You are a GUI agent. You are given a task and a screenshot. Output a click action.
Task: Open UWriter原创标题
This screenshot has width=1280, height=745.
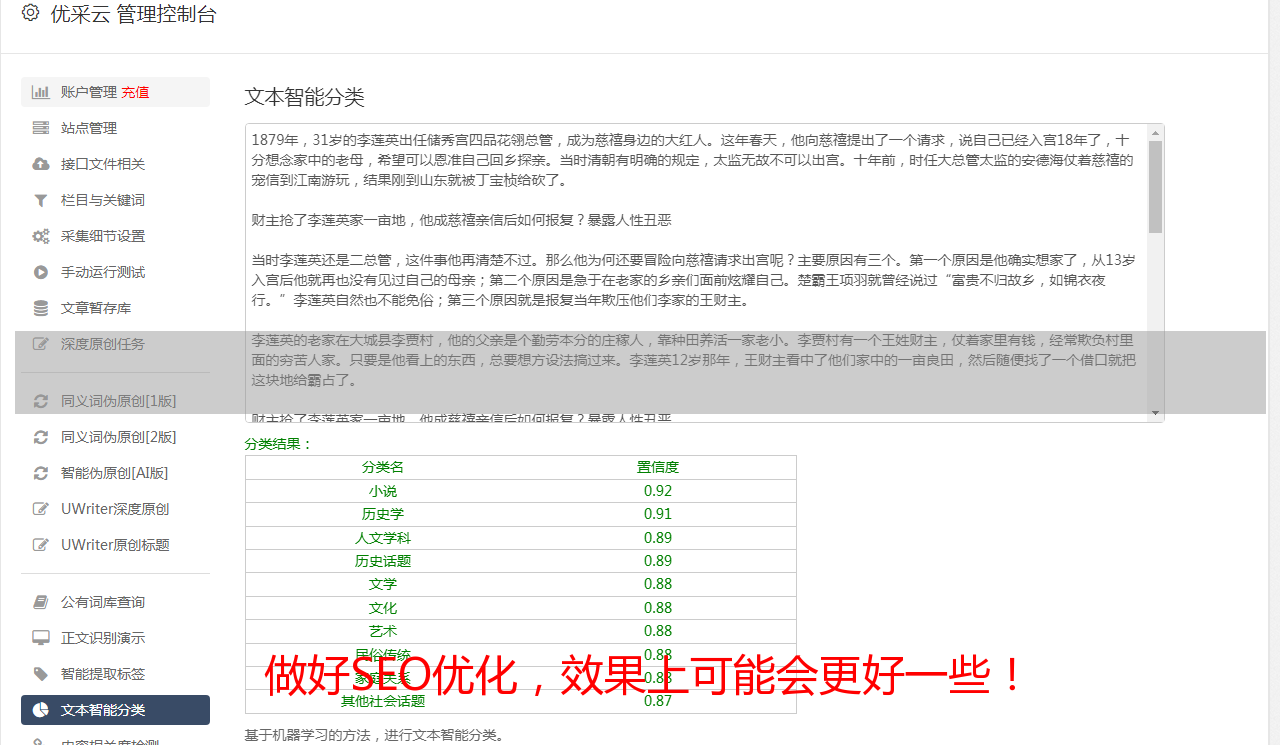[x=115, y=545]
